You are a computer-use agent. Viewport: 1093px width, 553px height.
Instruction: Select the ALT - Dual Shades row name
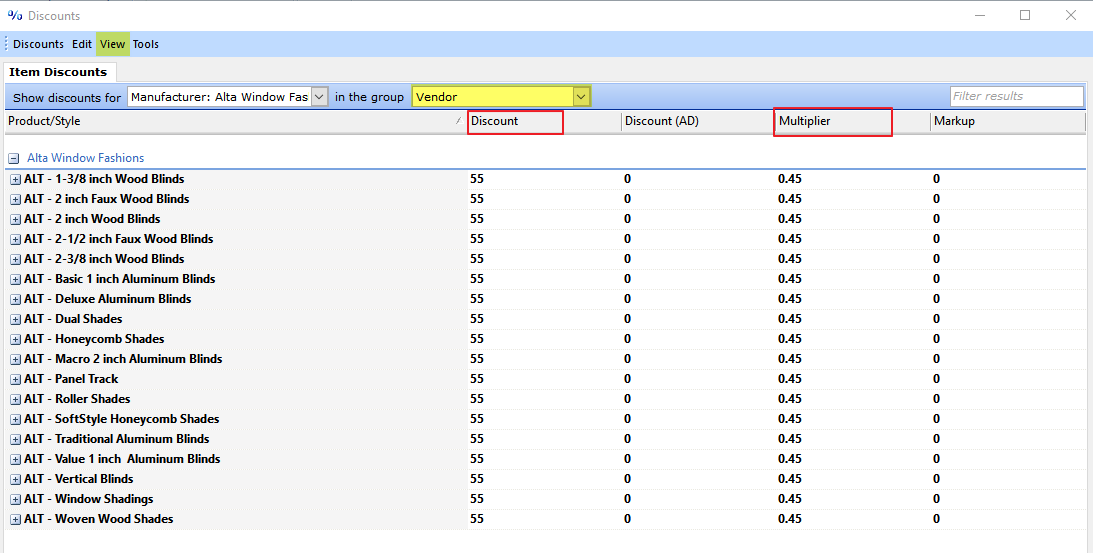[x=73, y=319]
